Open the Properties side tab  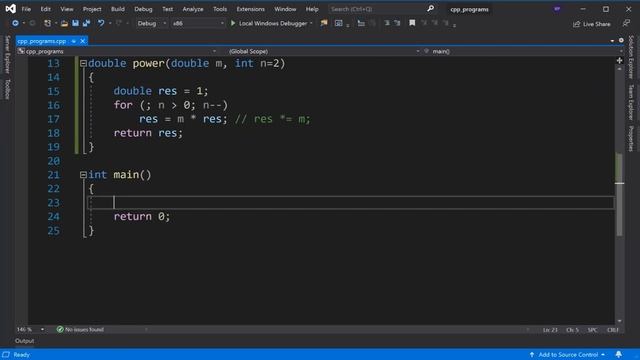[x=631, y=138]
